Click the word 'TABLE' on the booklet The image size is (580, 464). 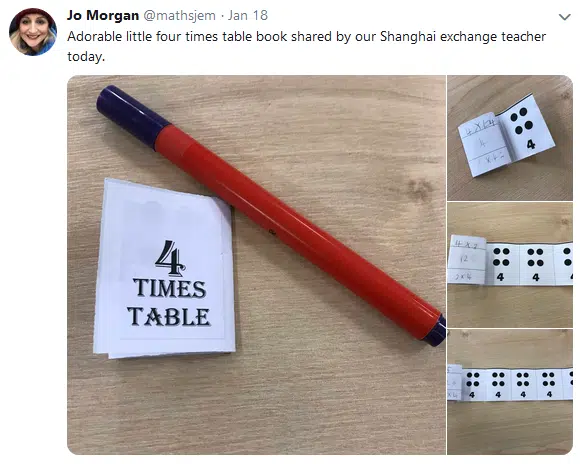(x=169, y=317)
